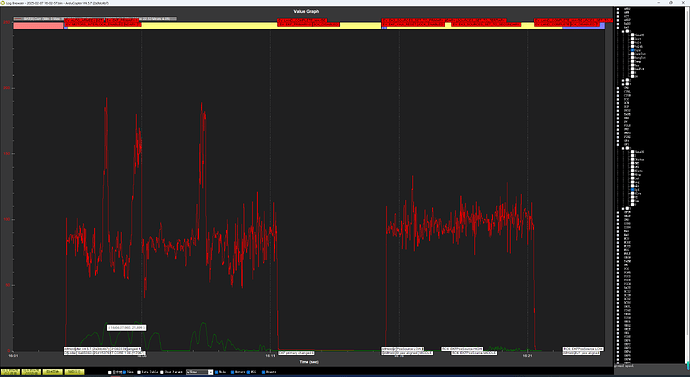Click the Log Browser app icon in title bar
The image size is (690, 377).
coord(3,3)
